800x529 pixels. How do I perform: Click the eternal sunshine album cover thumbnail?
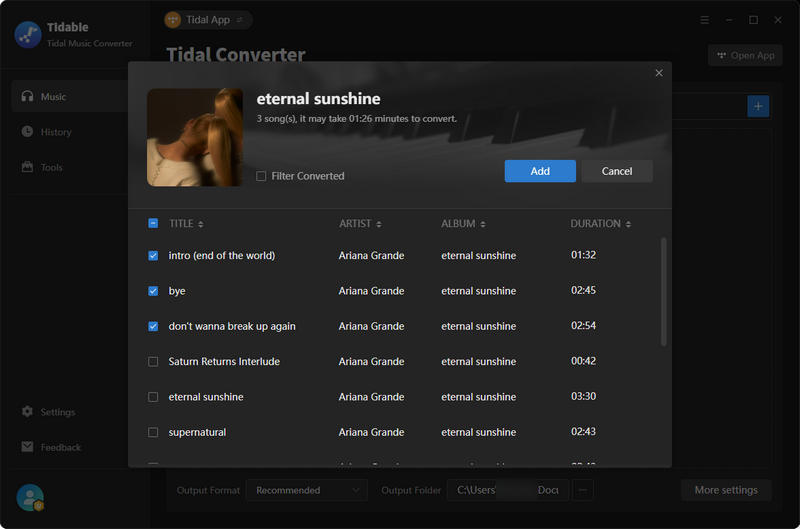point(195,137)
